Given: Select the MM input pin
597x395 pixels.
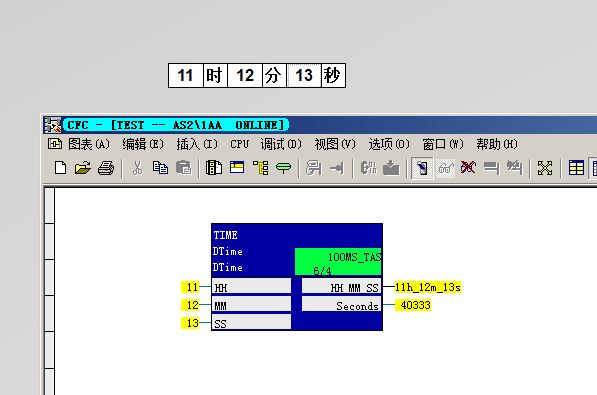Looking at the screenshot, I should [x=251, y=305].
